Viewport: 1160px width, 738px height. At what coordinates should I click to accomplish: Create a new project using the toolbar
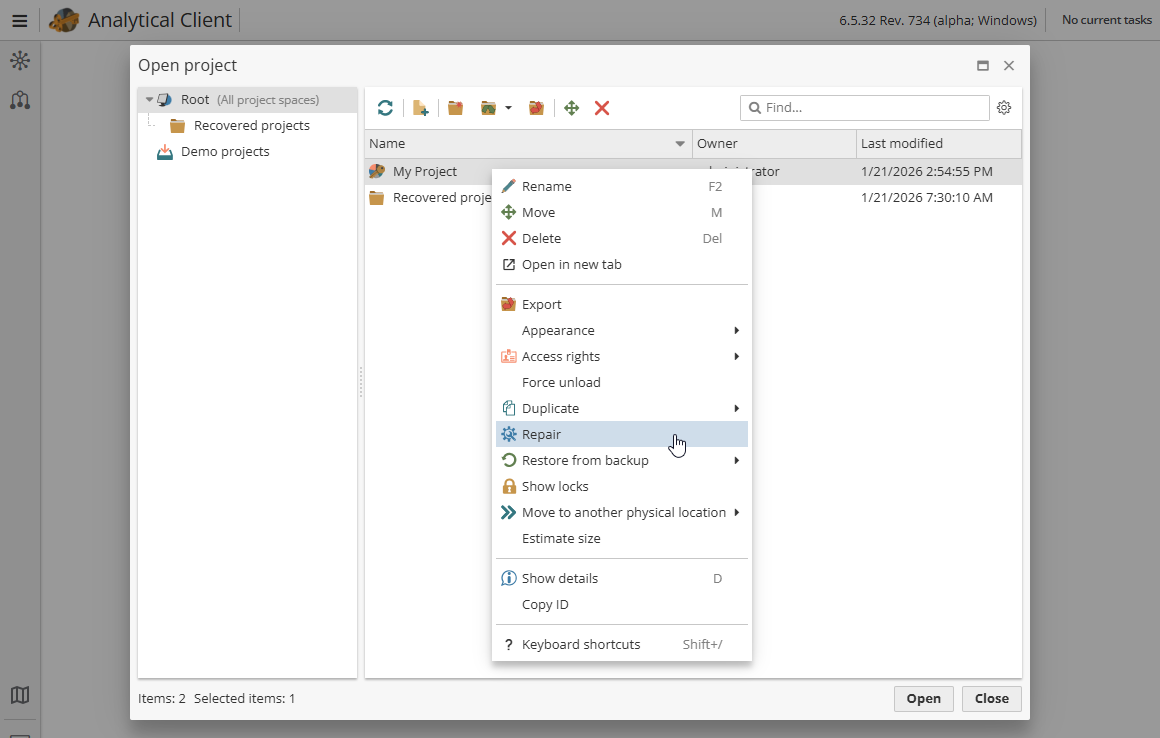coord(420,107)
